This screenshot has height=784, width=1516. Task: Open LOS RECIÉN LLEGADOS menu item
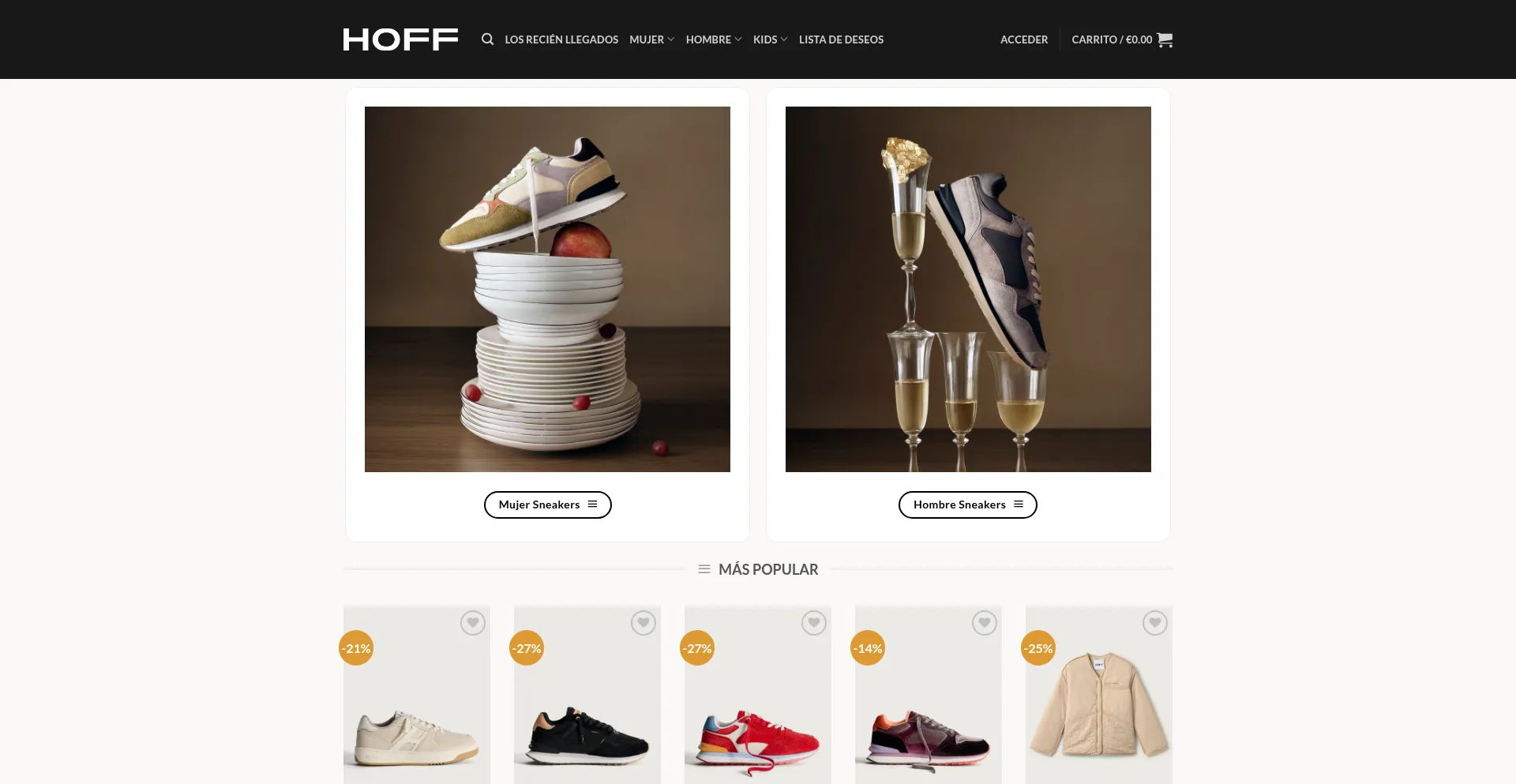click(561, 39)
